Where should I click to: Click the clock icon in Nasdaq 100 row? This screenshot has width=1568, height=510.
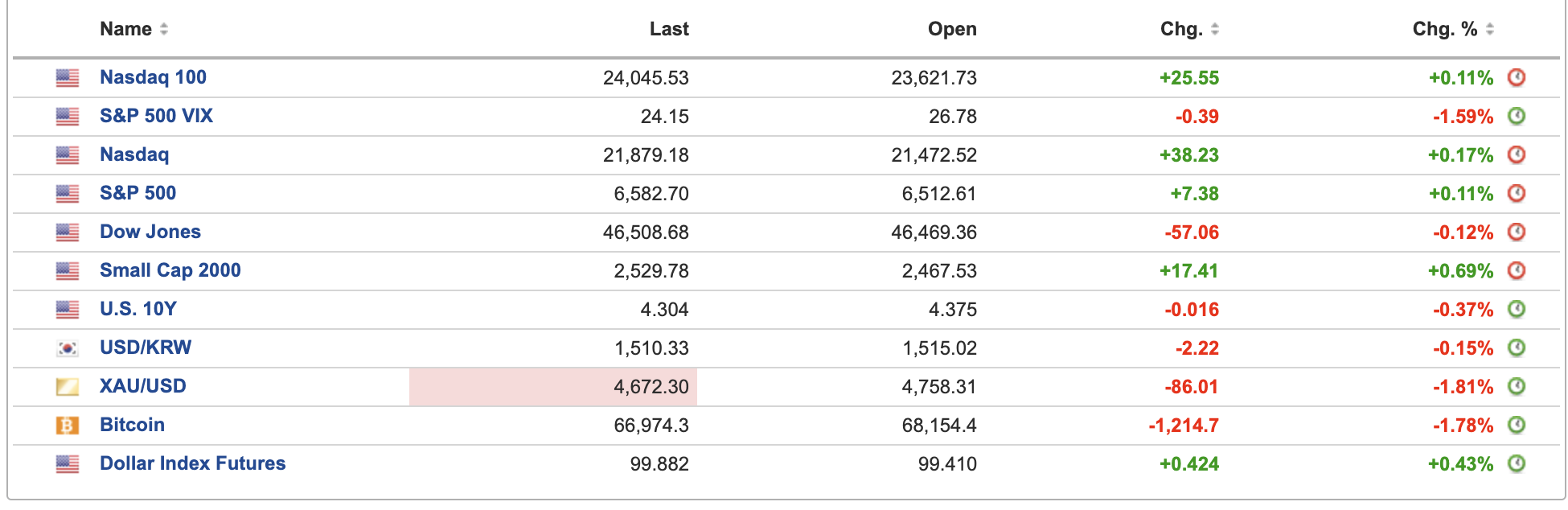point(1516,78)
